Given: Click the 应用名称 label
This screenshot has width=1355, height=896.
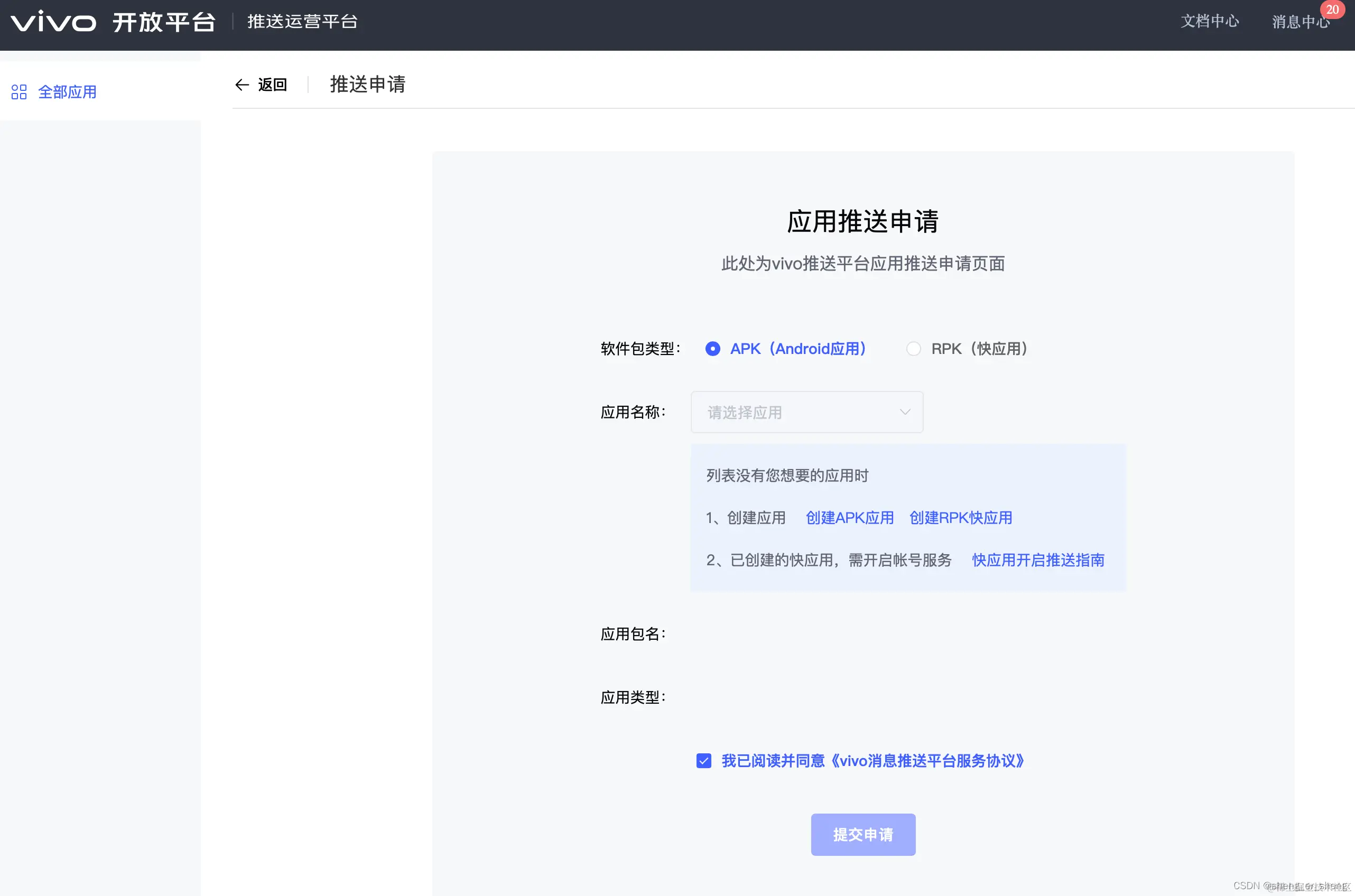Looking at the screenshot, I should [633, 412].
